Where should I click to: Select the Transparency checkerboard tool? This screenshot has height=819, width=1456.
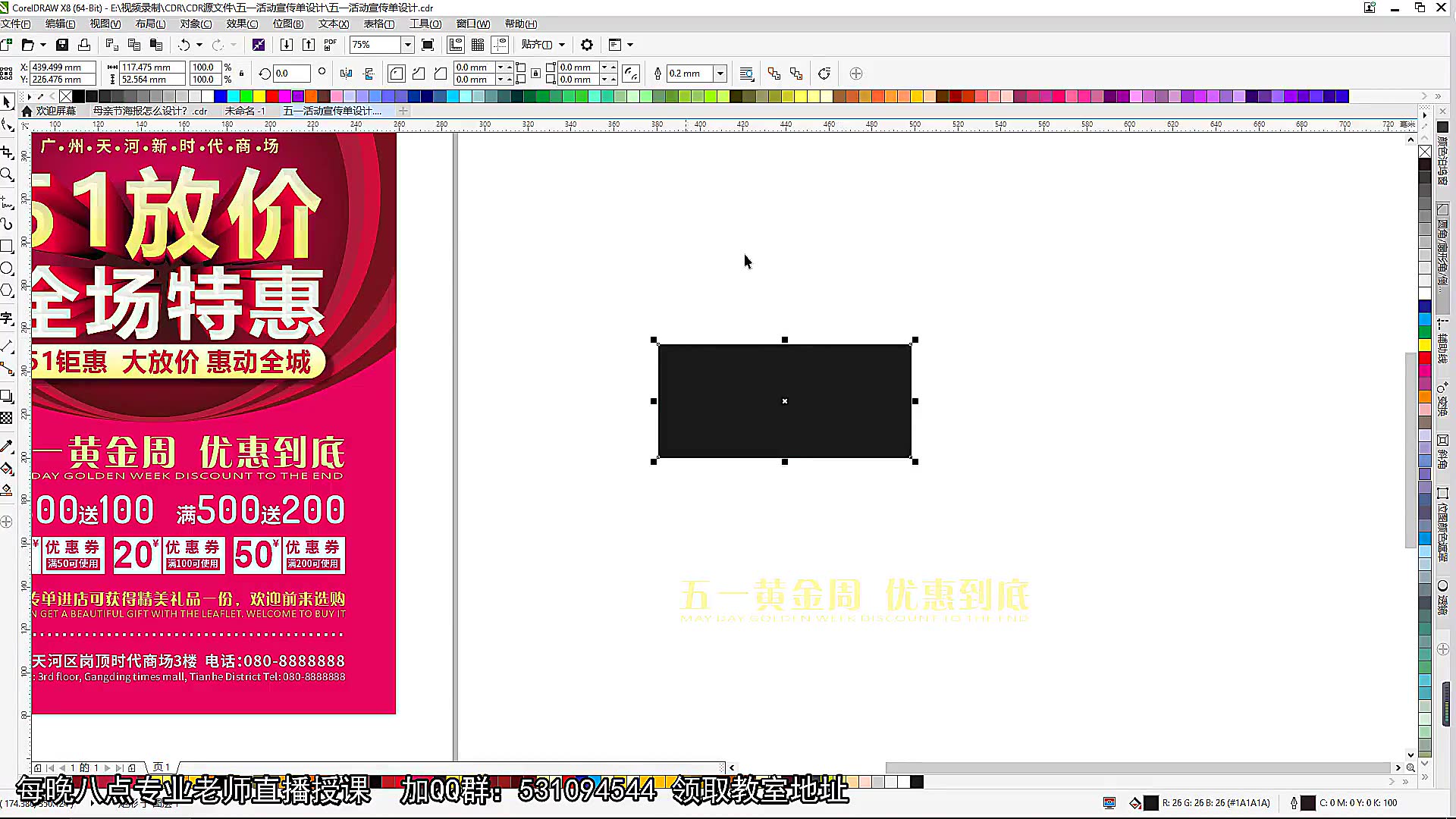point(7,418)
